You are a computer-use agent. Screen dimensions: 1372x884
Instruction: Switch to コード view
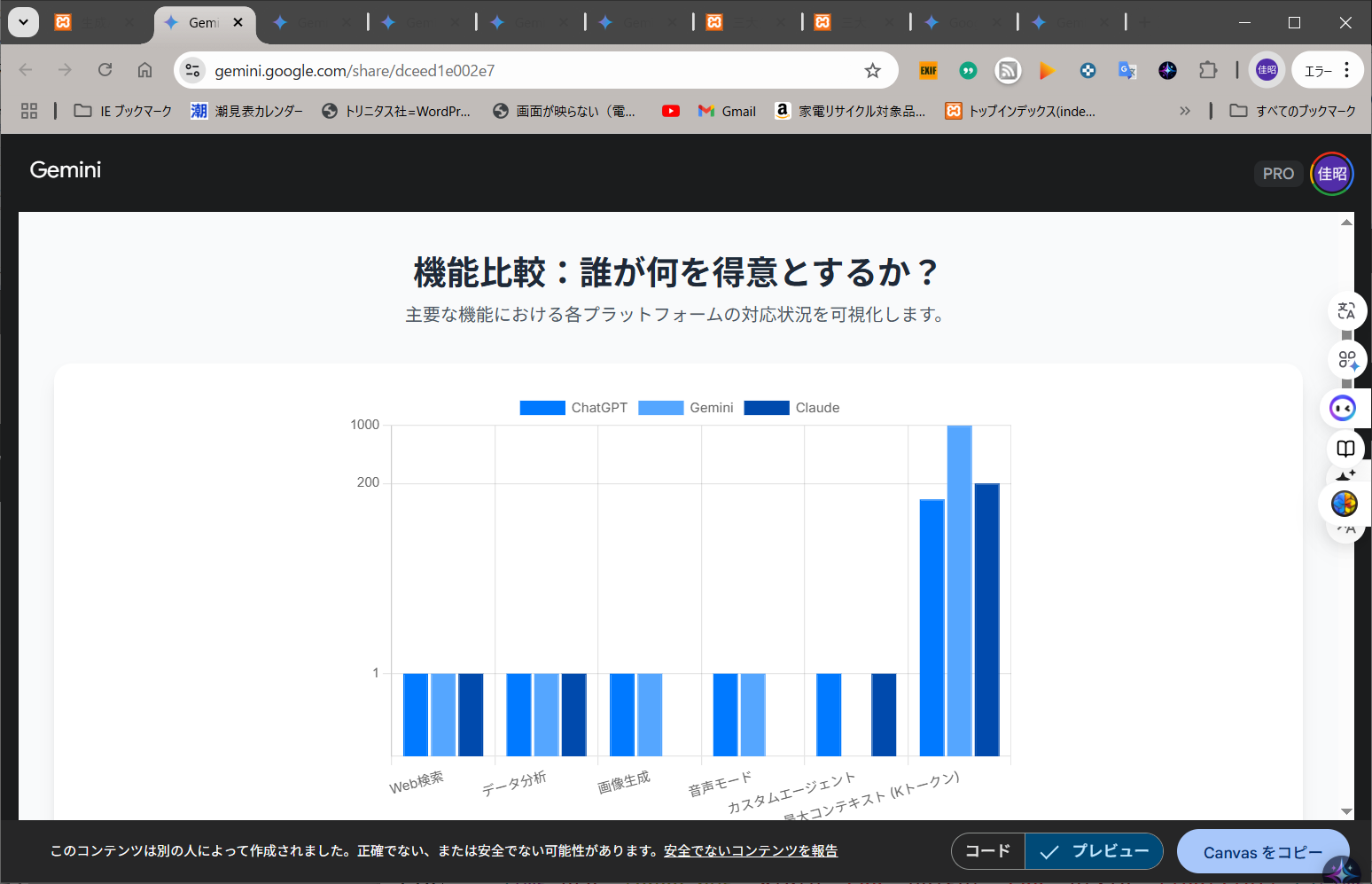[x=988, y=851]
